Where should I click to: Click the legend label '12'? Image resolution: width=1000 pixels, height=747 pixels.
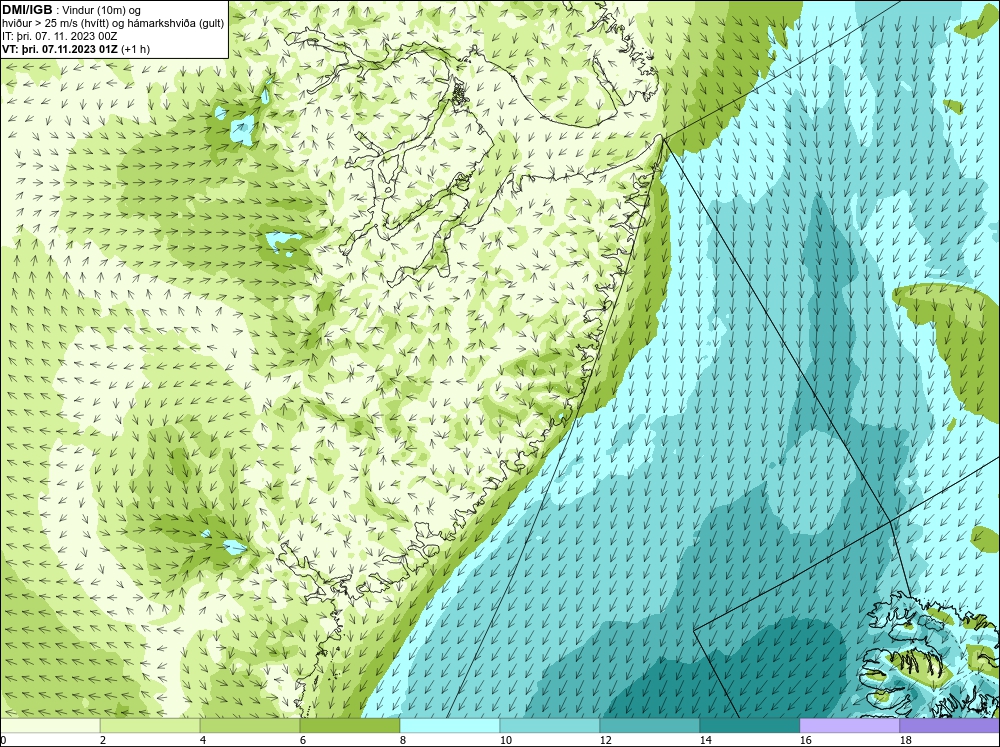pyautogui.click(x=605, y=740)
